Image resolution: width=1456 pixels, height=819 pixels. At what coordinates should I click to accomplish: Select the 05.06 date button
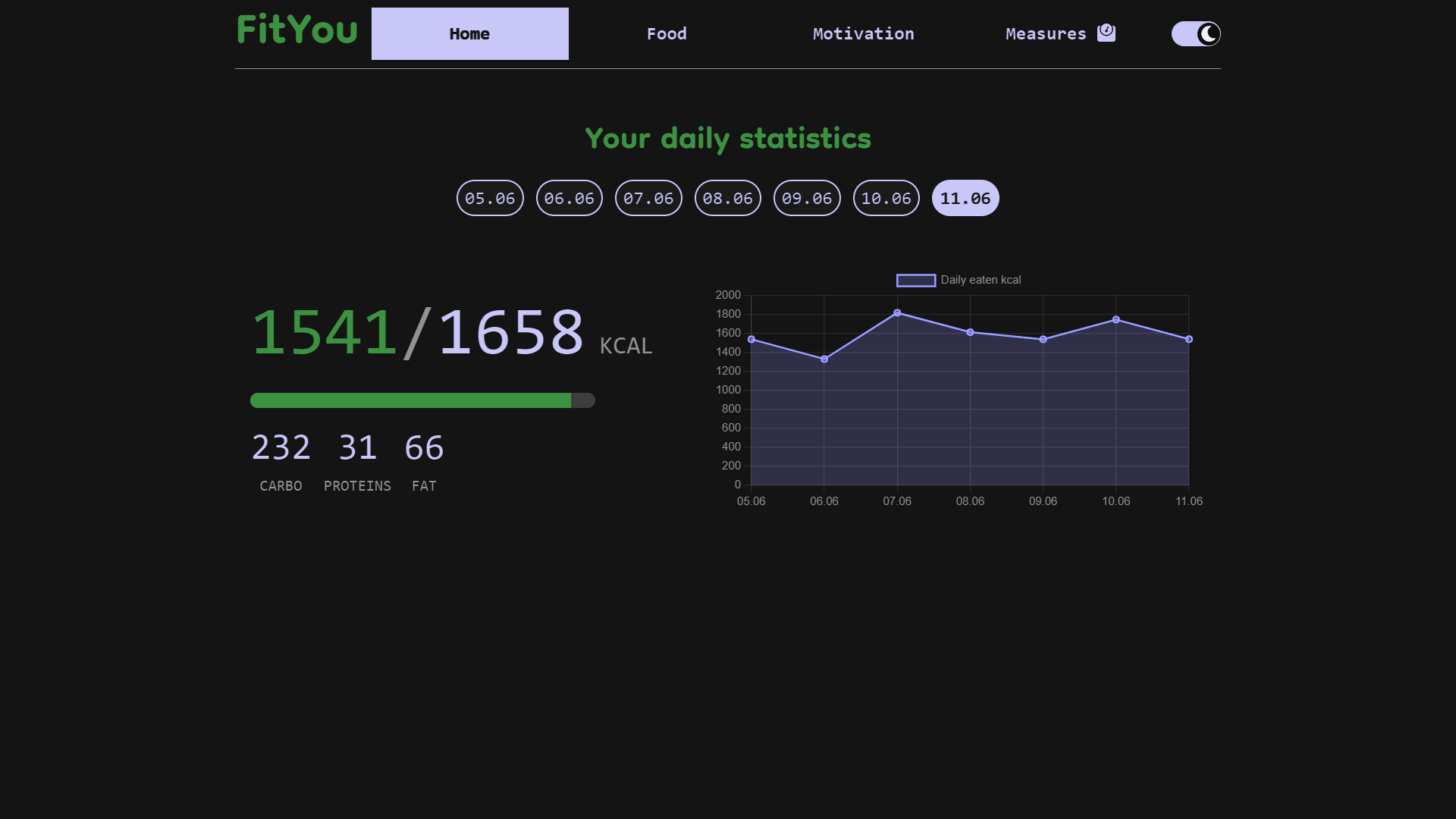pos(490,198)
